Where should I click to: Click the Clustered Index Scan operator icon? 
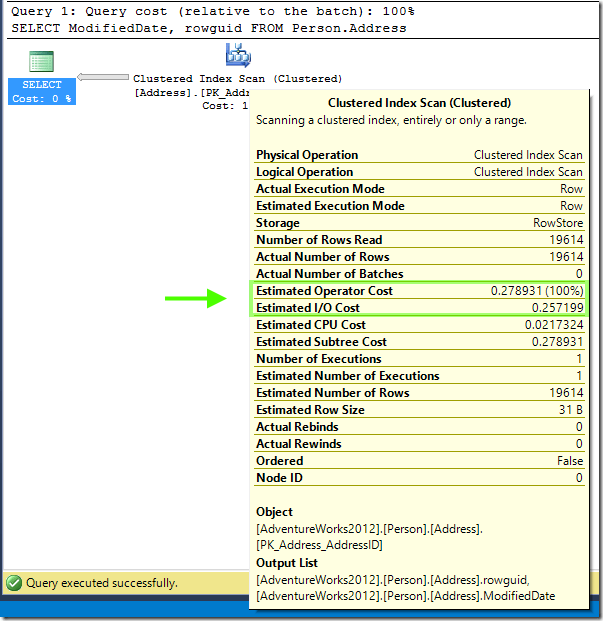tap(238, 56)
